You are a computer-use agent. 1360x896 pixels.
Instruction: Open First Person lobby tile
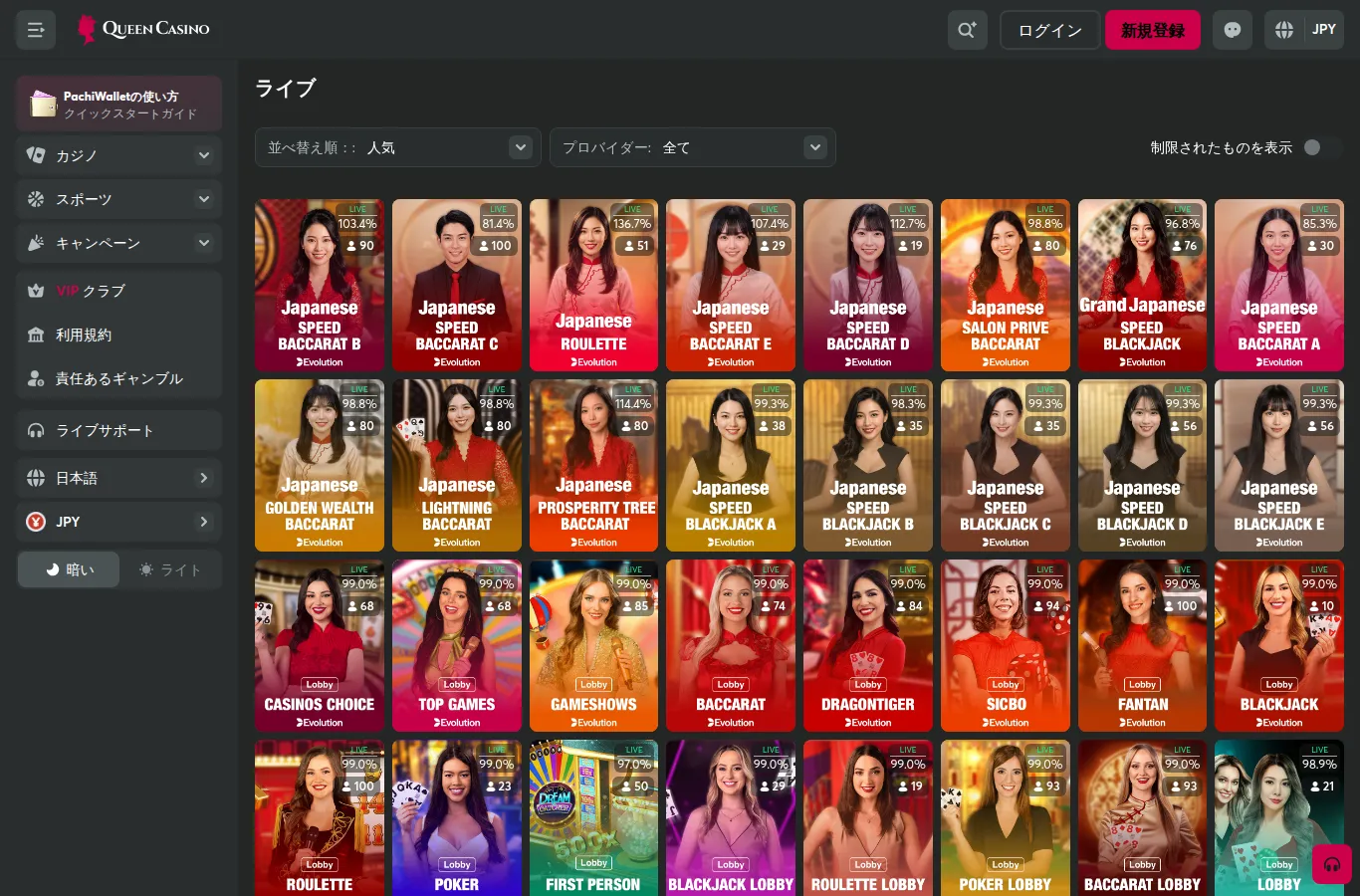[593, 817]
